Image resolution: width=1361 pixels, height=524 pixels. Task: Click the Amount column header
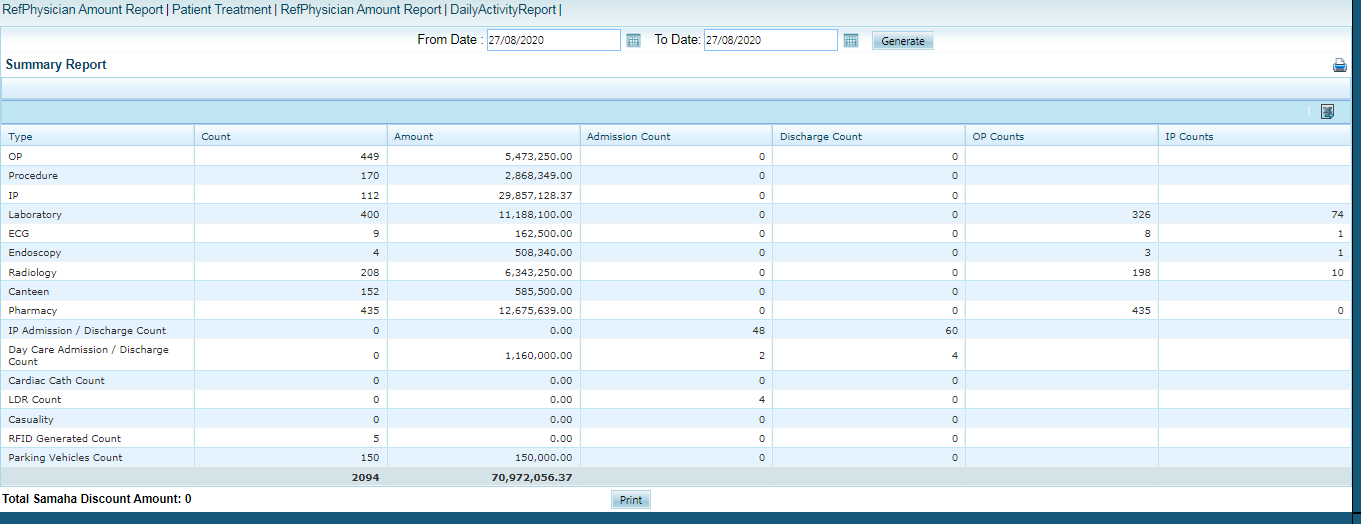coord(414,137)
